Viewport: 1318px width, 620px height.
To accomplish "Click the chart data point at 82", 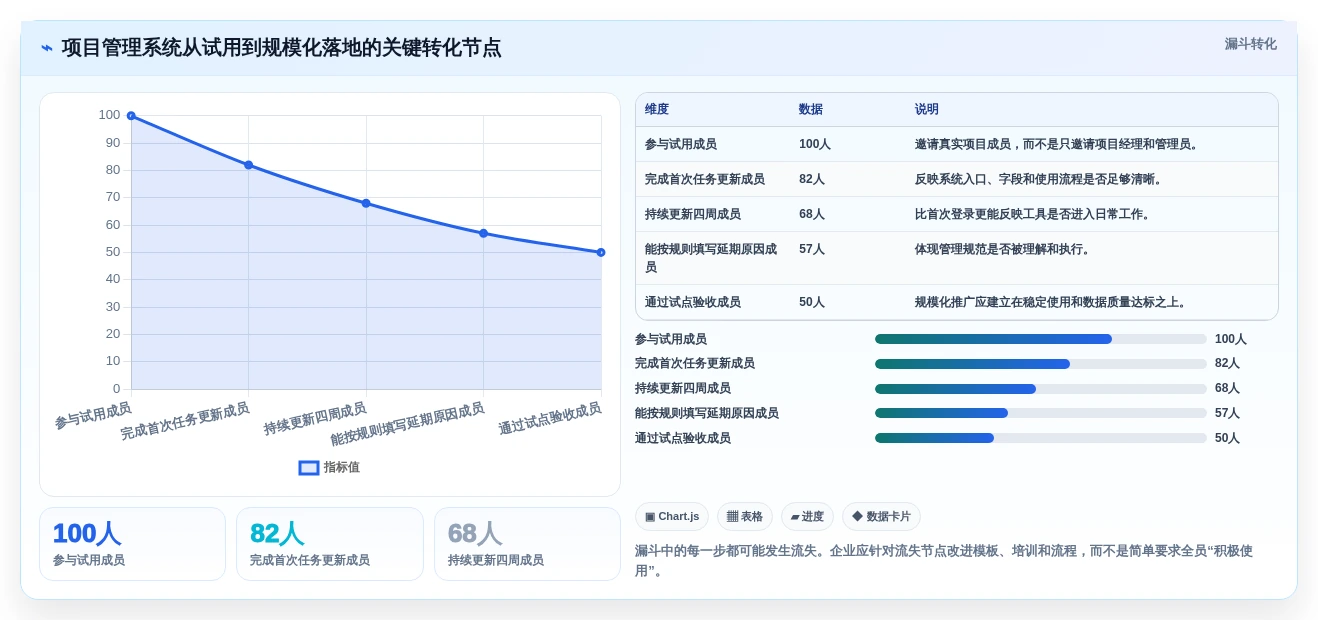I will (x=248, y=165).
